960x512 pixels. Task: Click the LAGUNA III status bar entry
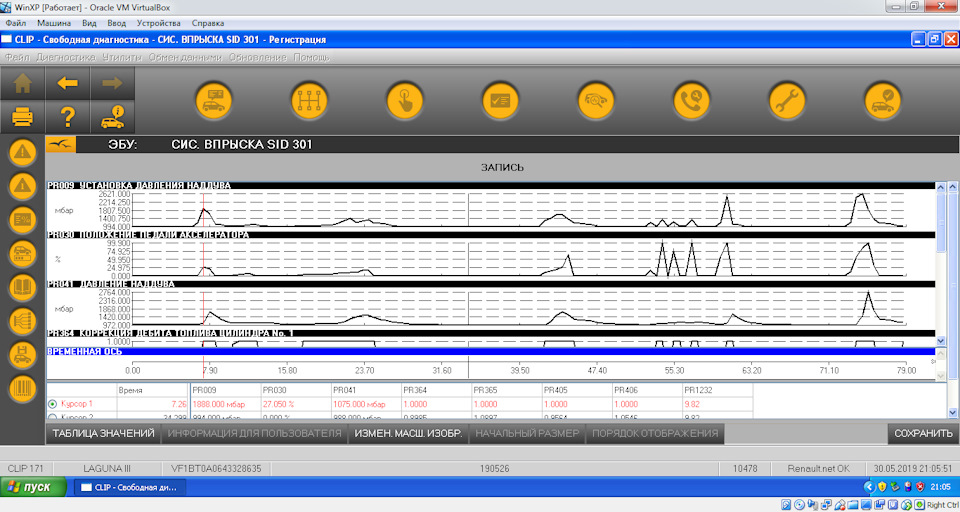click(107, 469)
